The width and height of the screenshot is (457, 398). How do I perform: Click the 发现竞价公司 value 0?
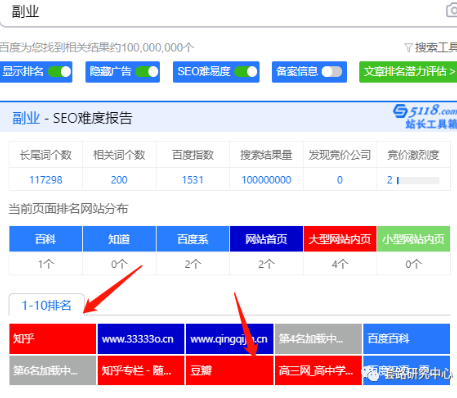coord(340,180)
